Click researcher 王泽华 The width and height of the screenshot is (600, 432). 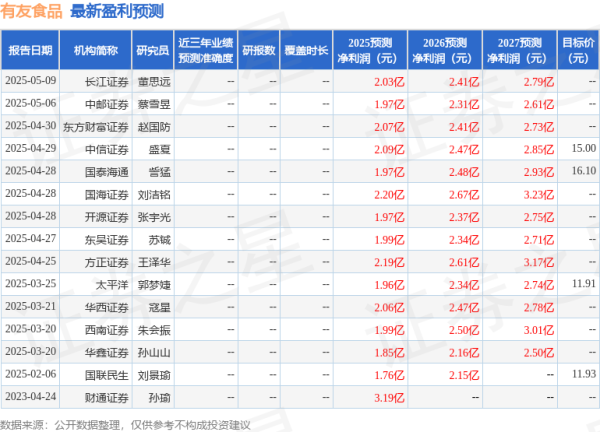[154, 262]
